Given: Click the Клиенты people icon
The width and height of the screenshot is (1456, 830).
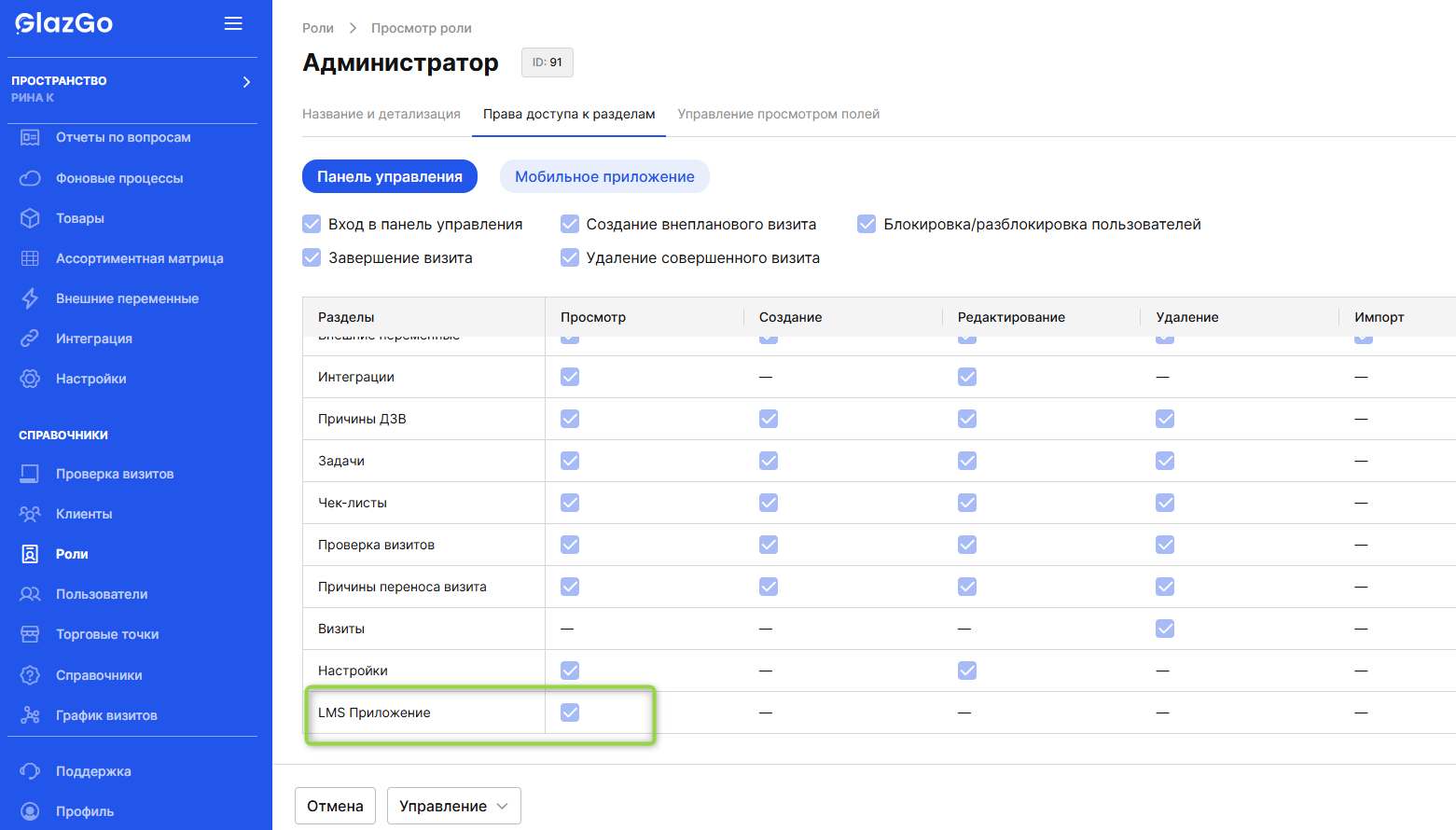Looking at the screenshot, I should point(30,514).
